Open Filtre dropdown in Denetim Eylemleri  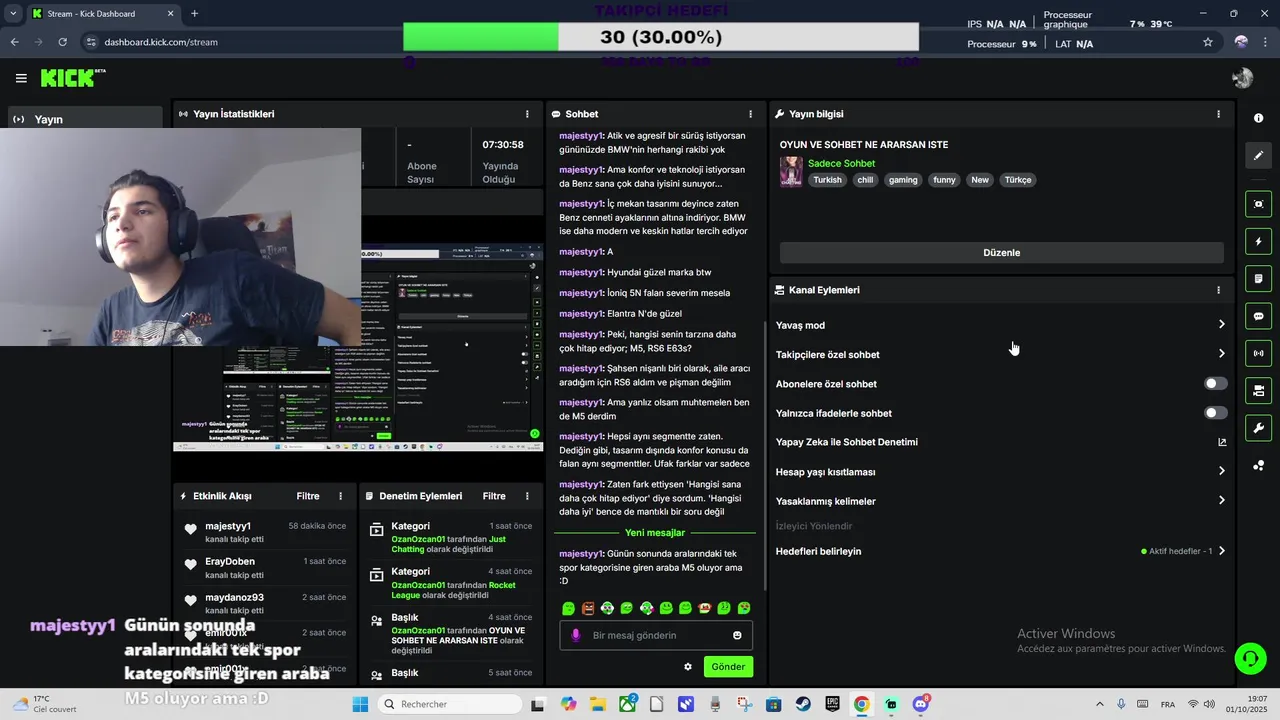[x=494, y=496]
